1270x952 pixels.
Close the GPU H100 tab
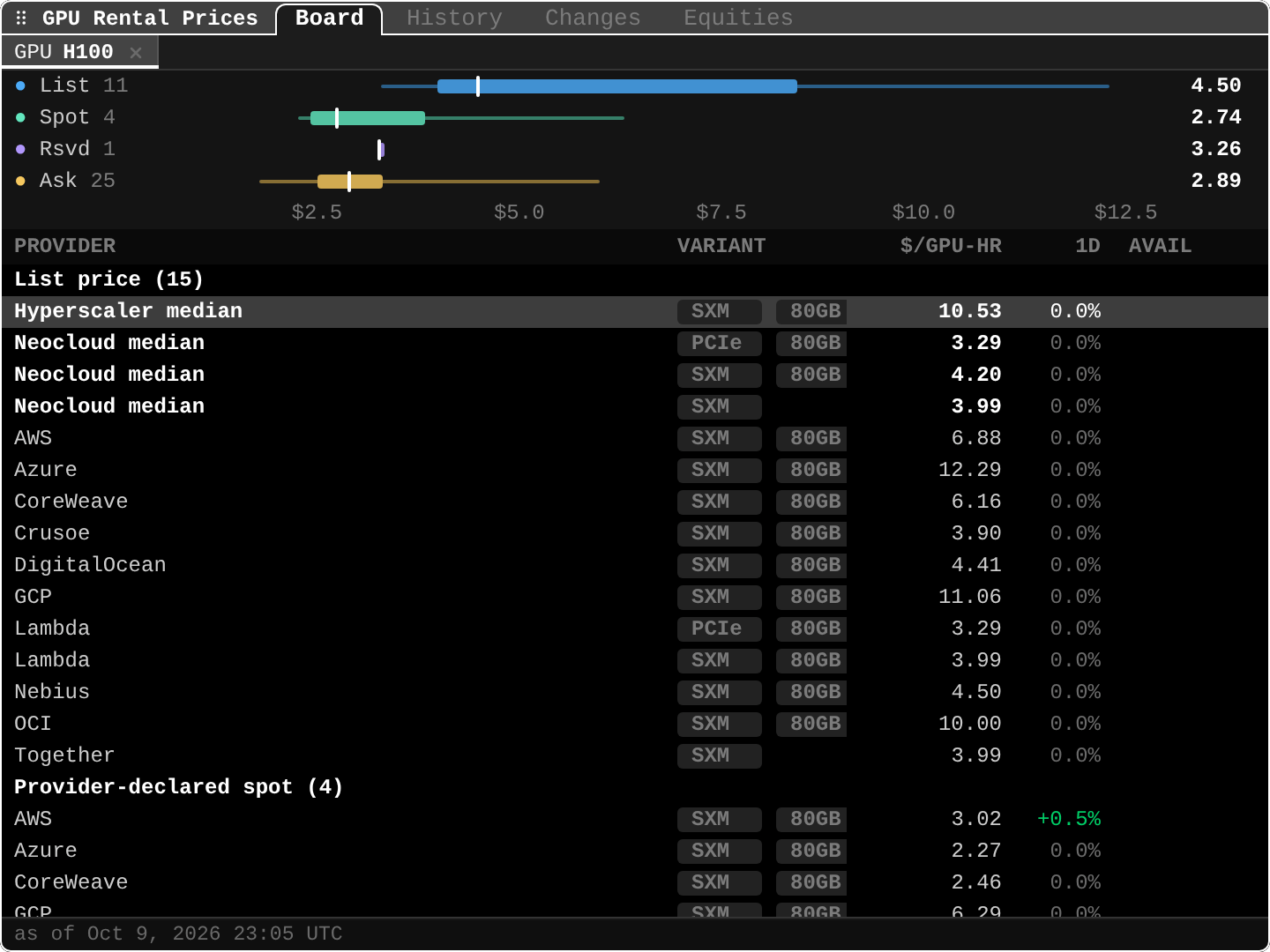pos(136,53)
